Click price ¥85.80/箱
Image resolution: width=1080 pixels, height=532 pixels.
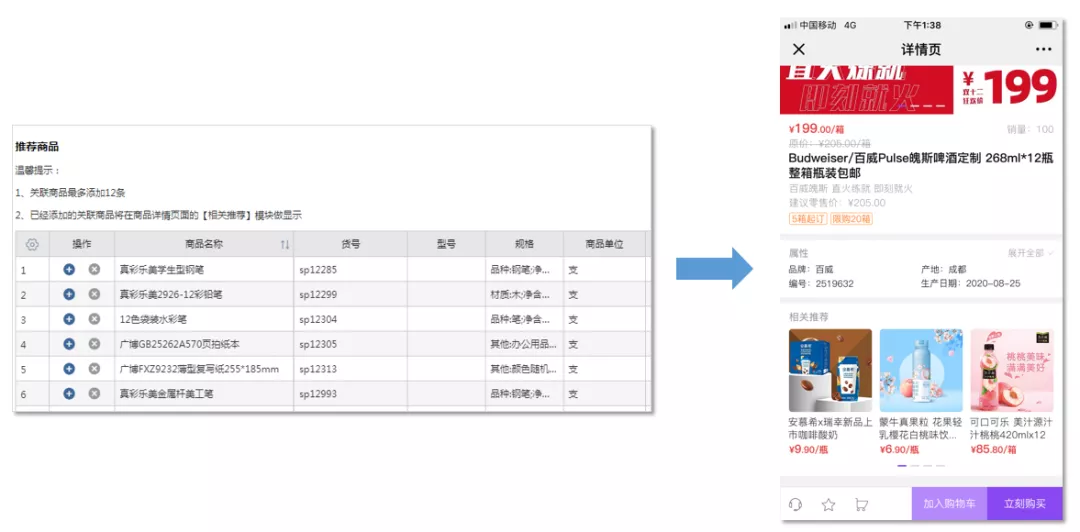click(993, 450)
